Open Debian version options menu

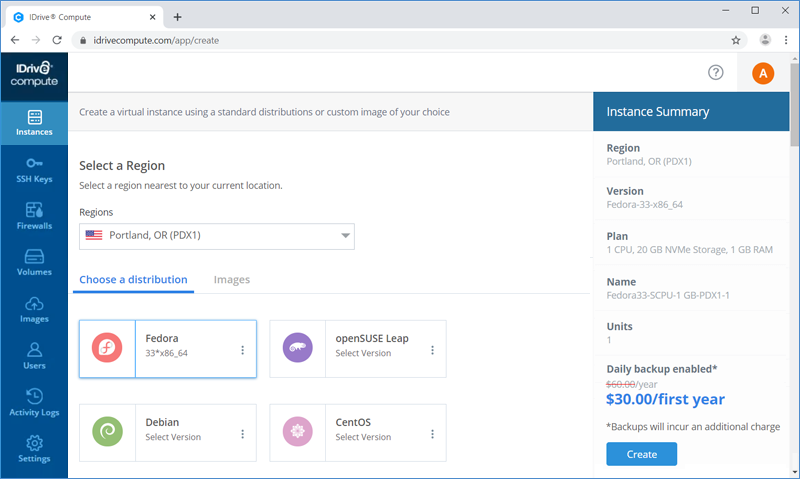tap(242, 434)
